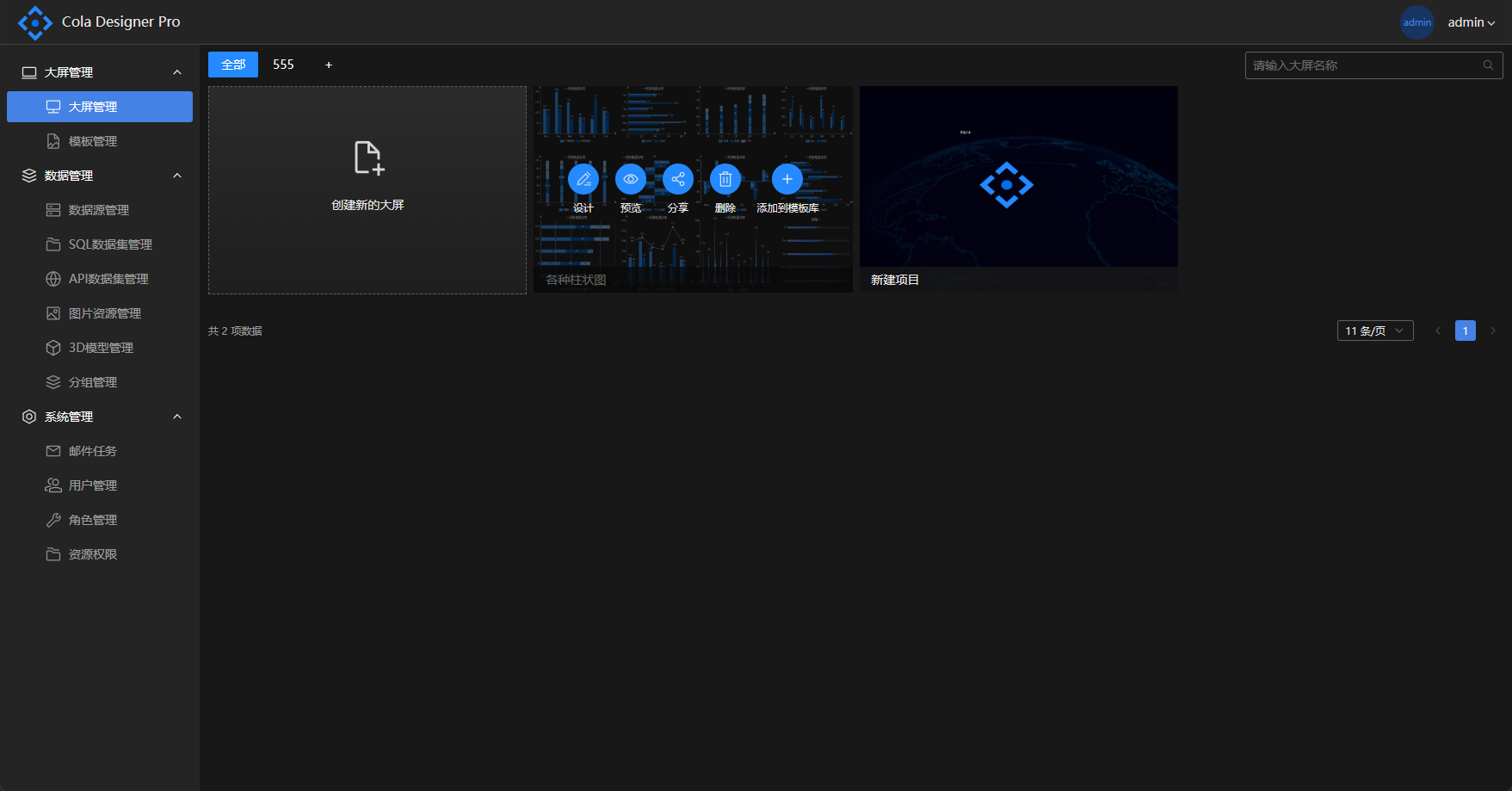Click the share icon on the card
The width and height of the screenshot is (1512, 791).
pyautogui.click(x=678, y=179)
